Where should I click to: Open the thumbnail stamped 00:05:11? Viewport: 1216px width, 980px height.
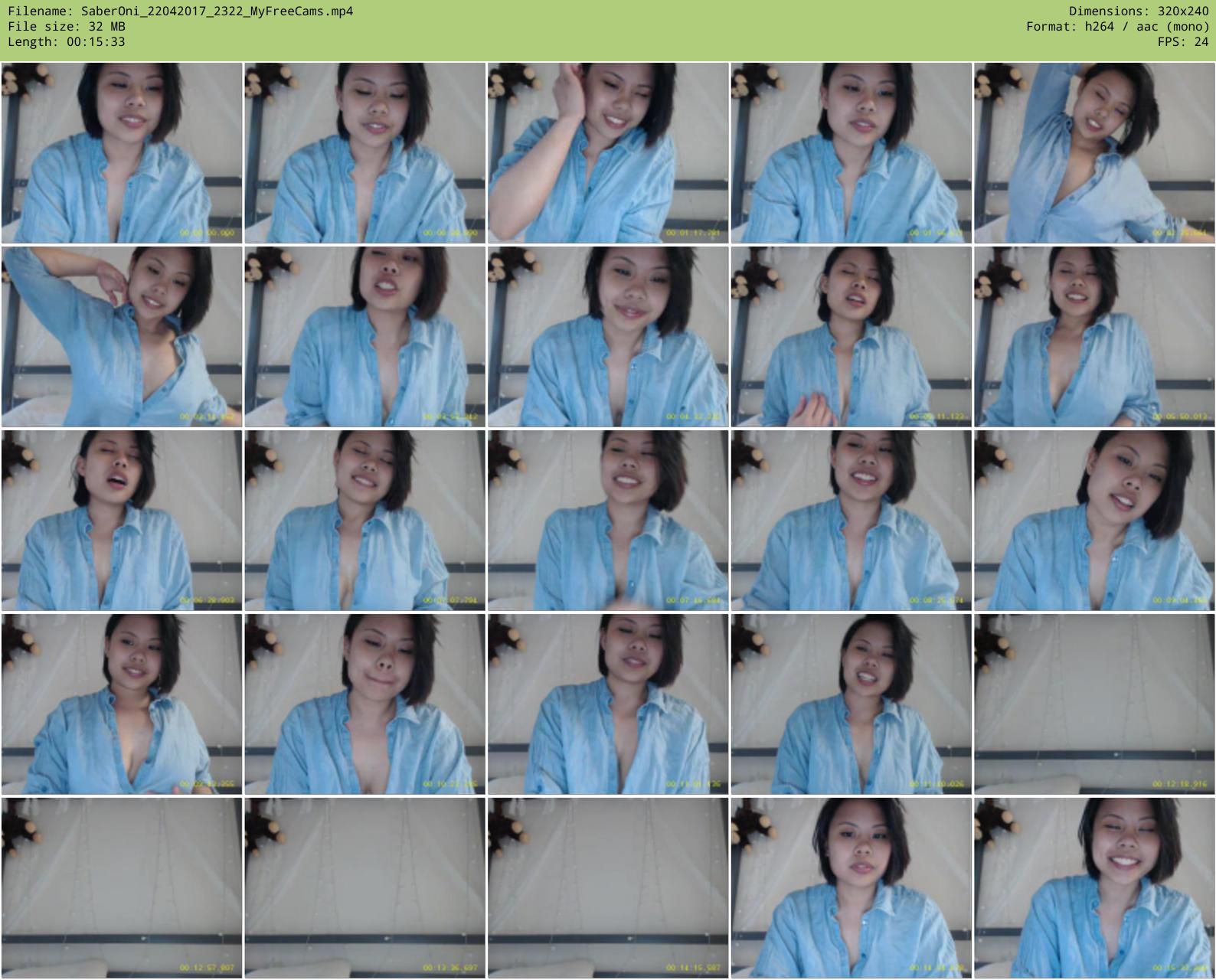(x=851, y=337)
